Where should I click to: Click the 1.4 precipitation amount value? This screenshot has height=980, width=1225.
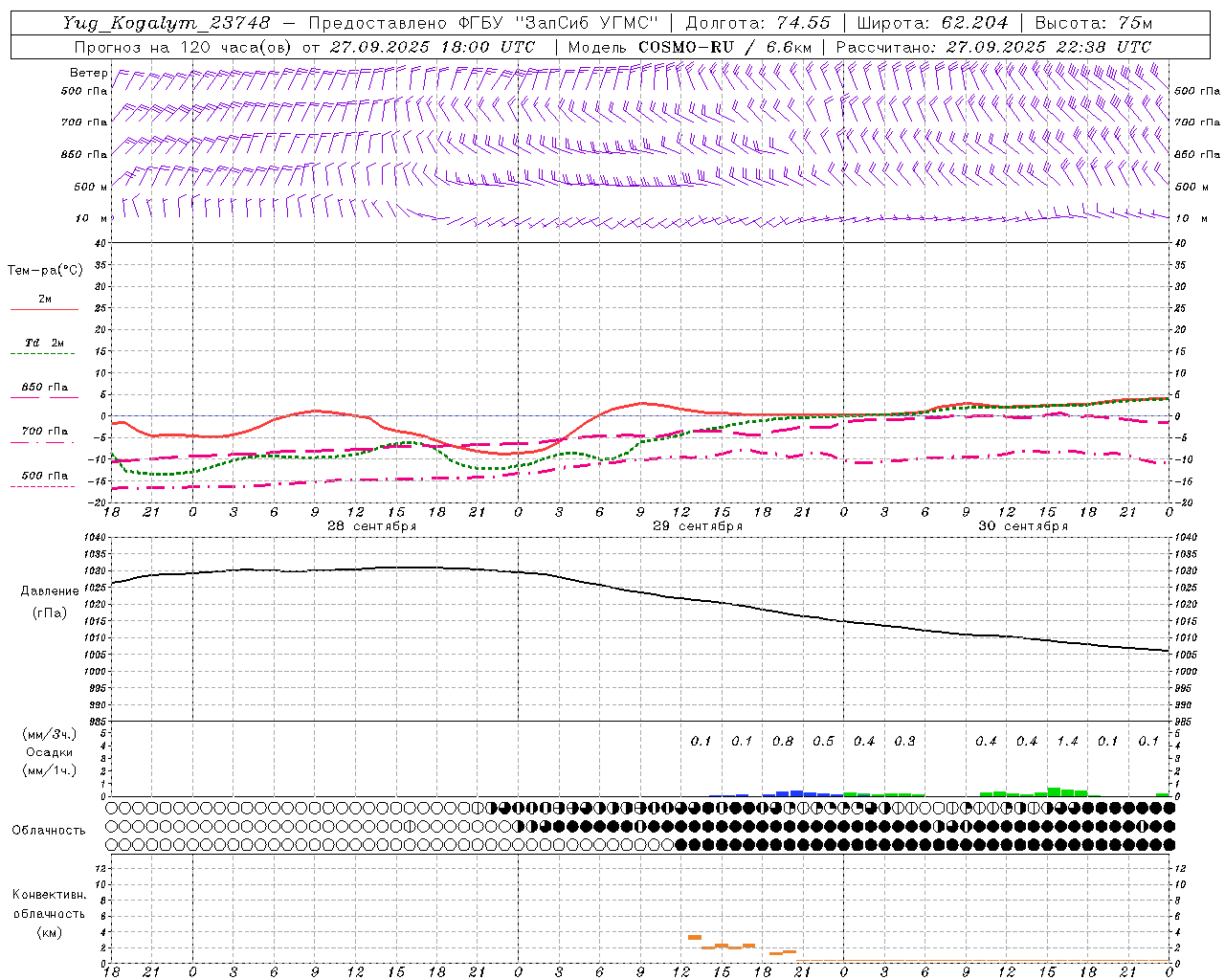tap(1067, 742)
